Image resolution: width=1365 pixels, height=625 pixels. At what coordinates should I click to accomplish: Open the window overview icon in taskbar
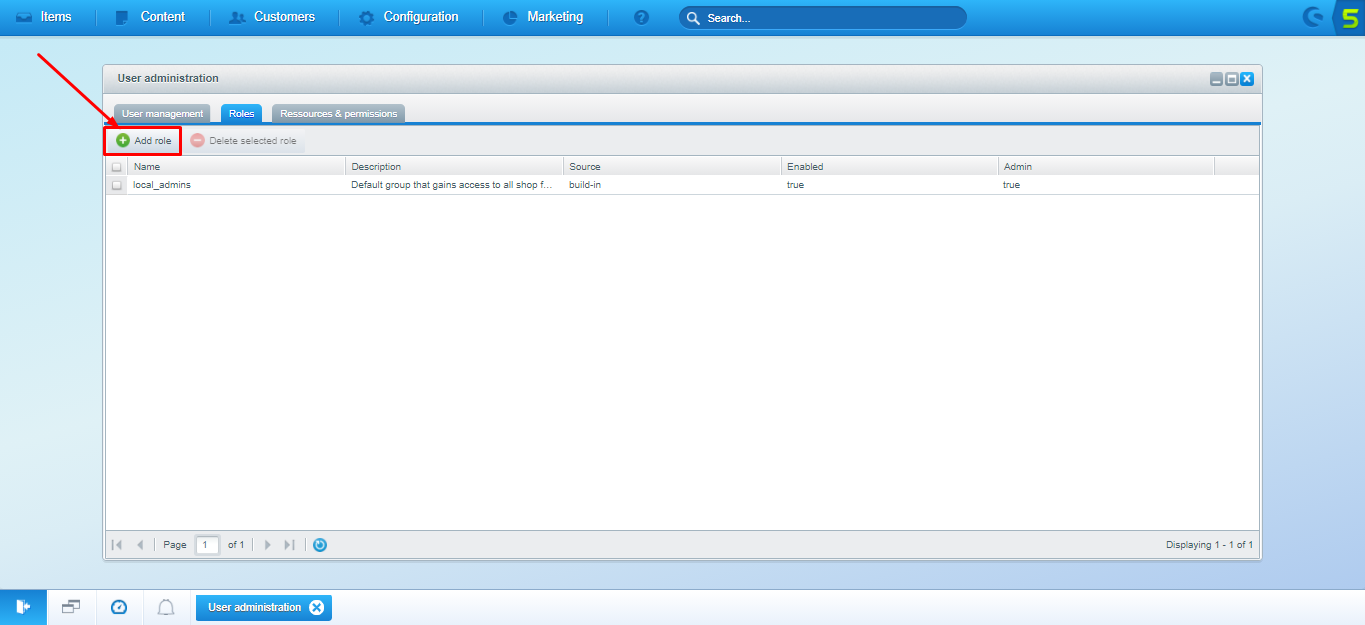pos(71,607)
